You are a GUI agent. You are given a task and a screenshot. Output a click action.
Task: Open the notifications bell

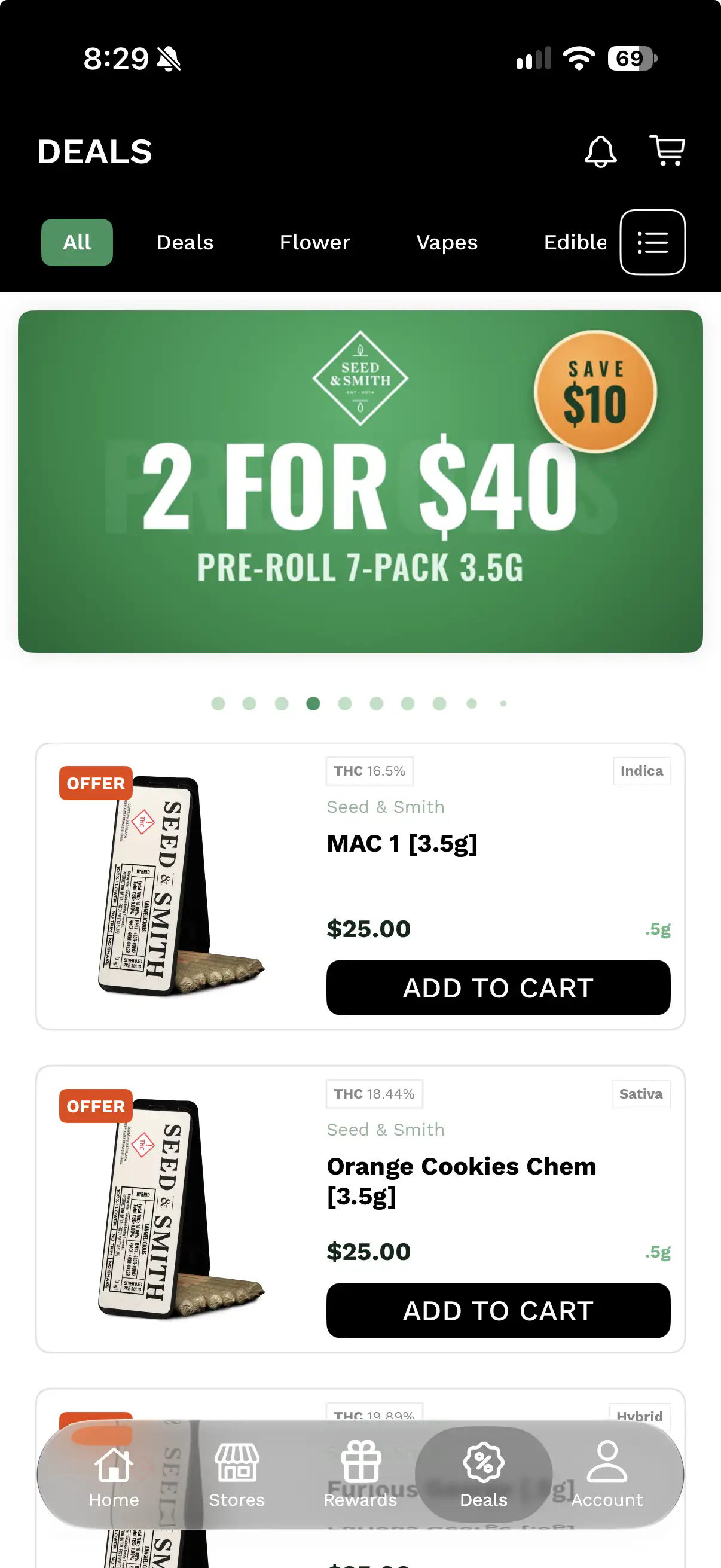(x=600, y=151)
